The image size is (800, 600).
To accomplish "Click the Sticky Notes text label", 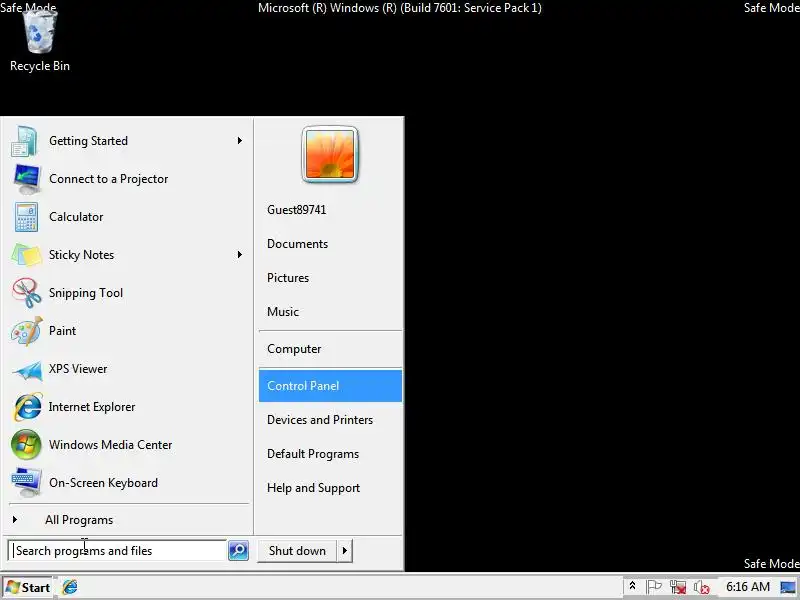I will point(81,255).
